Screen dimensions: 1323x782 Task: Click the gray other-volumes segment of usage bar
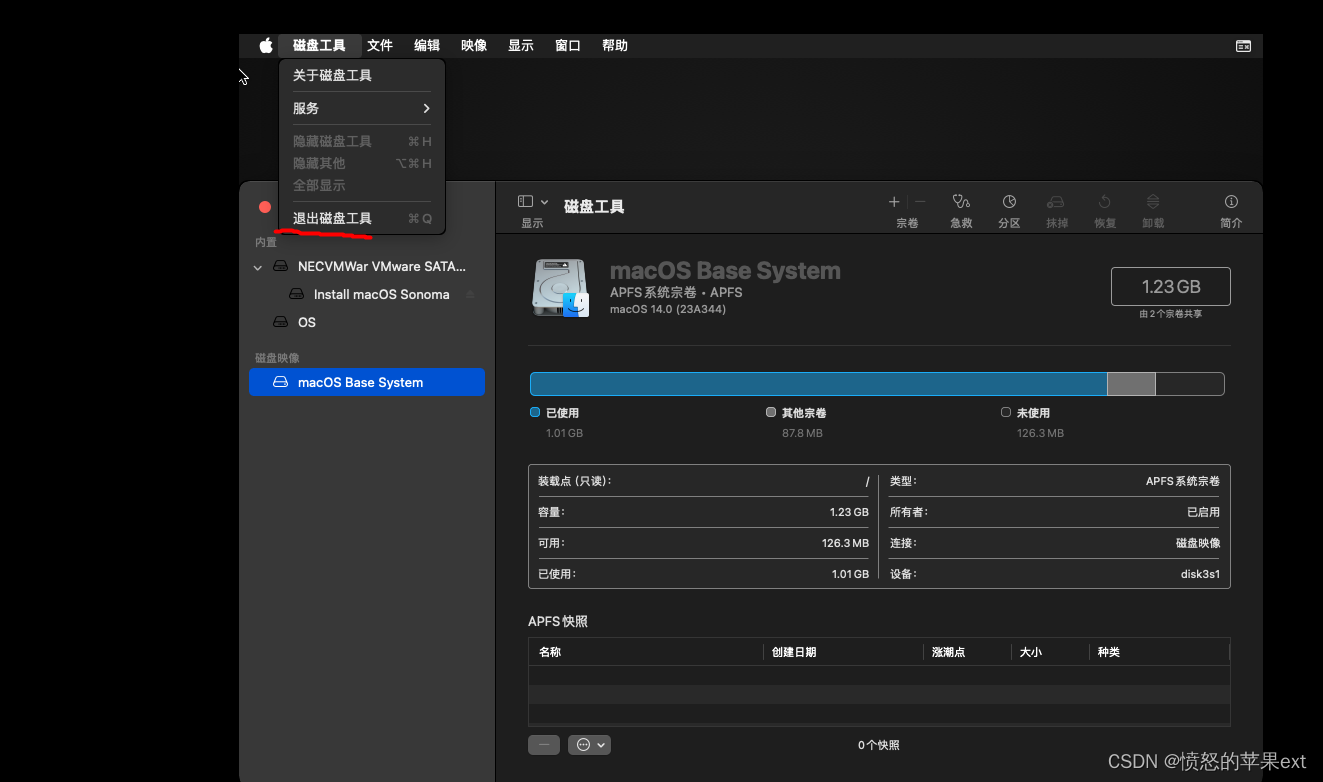pyautogui.click(x=1131, y=384)
